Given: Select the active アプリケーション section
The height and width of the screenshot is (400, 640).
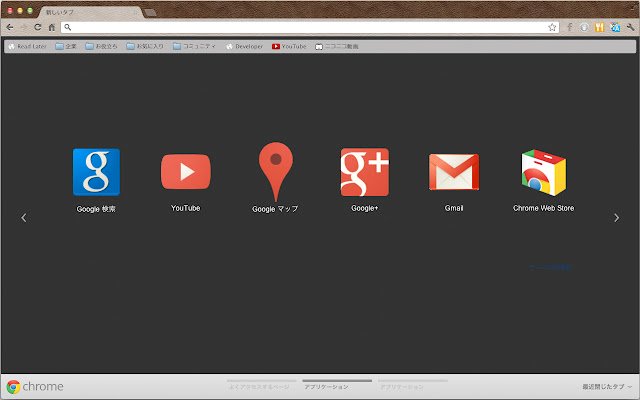Looking at the screenshot, I should [337, 385].
